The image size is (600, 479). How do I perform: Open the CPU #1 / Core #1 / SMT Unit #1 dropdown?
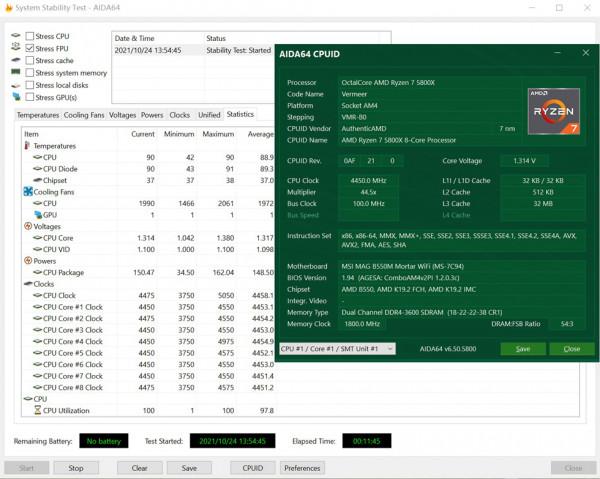coord(337,349)
